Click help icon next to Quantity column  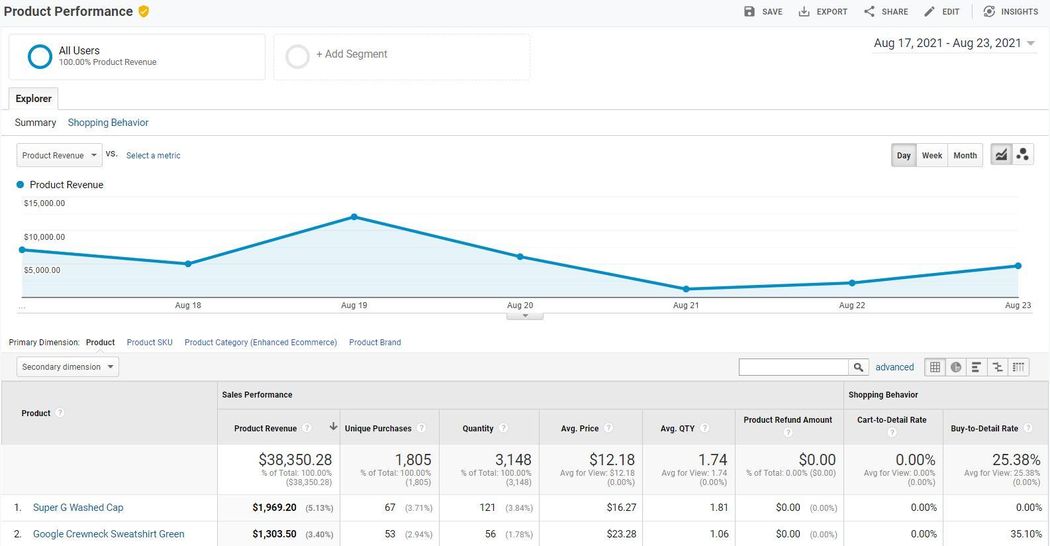coord(503,428)
